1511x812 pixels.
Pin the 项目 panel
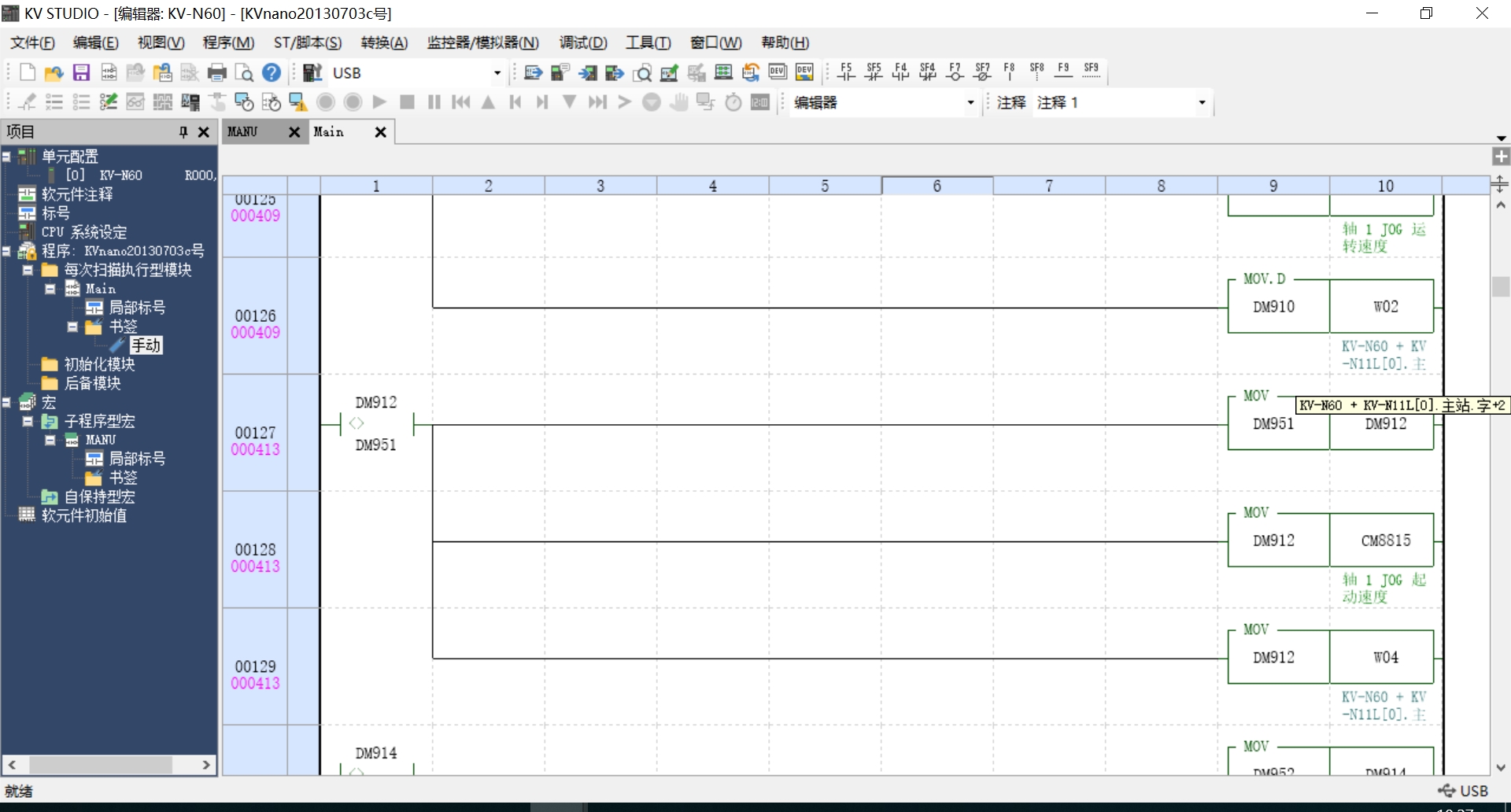(x=183, y=132)
